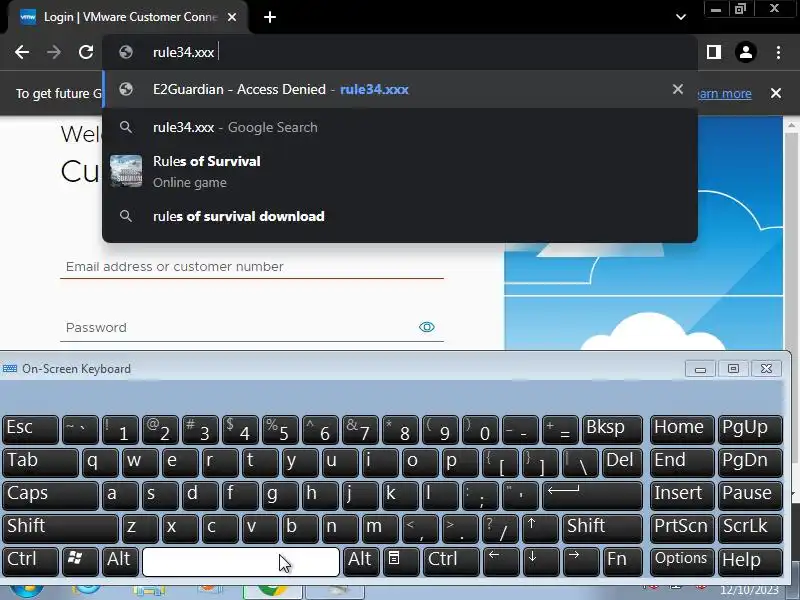Toggle the Caps key on On-Screen Keyboard
Image resolution: width=800 pixels, height=600 pixels.
pos(50,495)
